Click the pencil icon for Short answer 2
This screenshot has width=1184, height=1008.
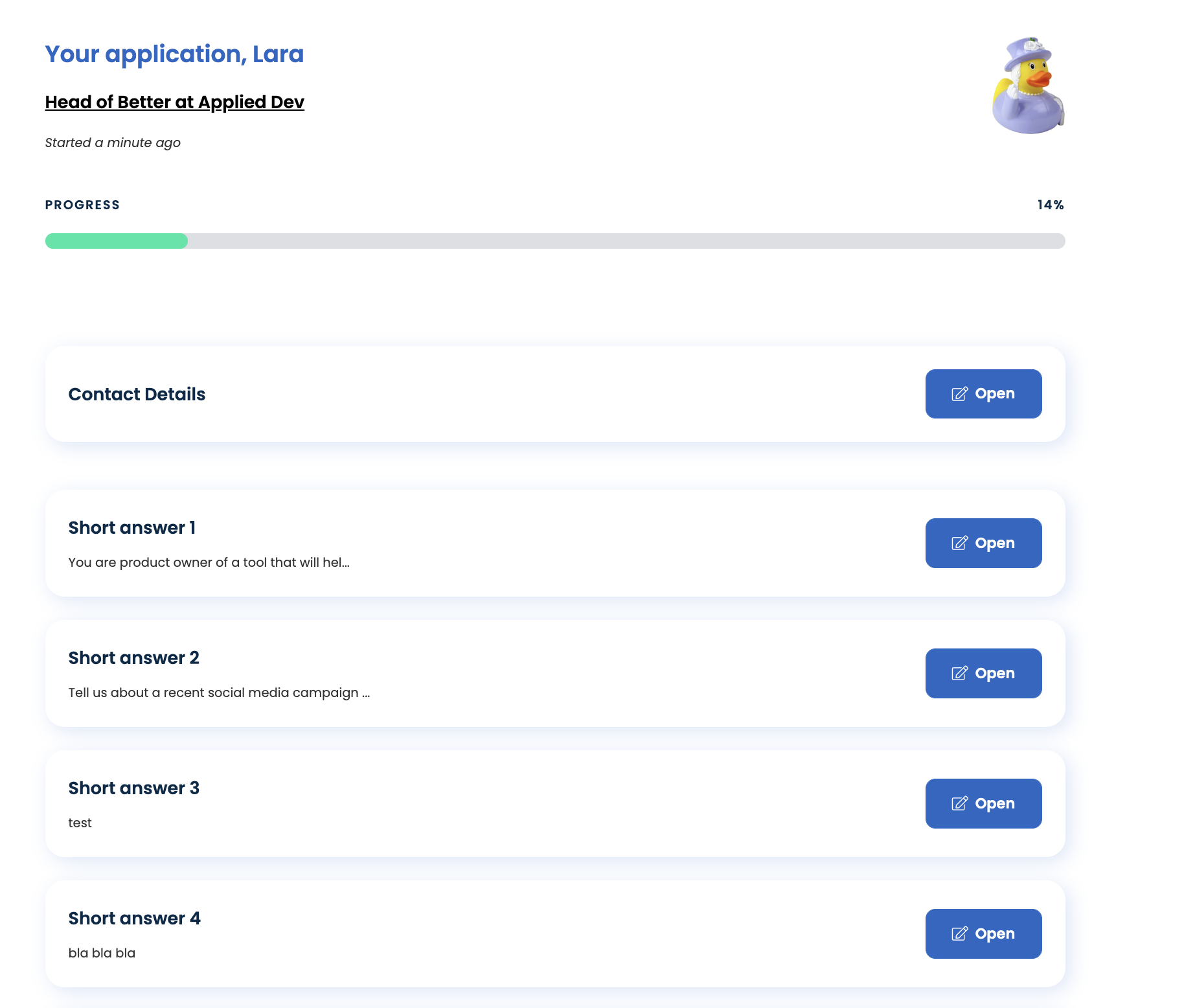click(959, 673)
